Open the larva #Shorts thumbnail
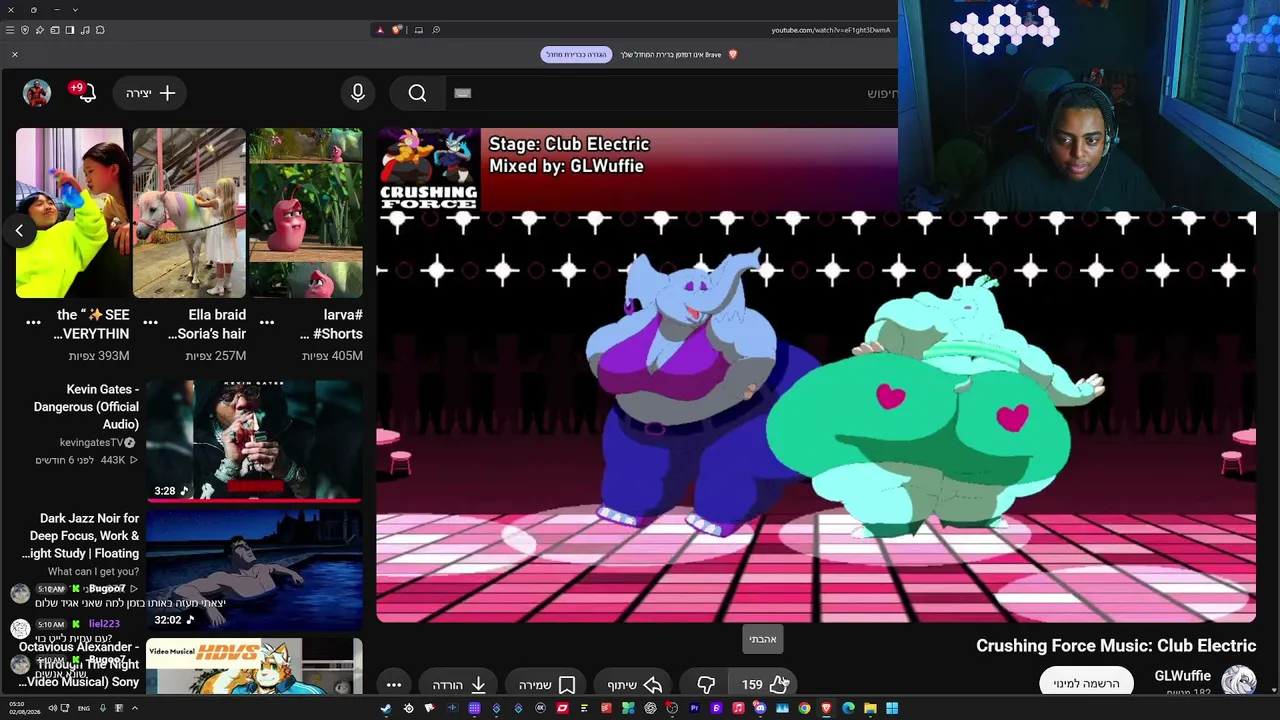 point(306,212)
